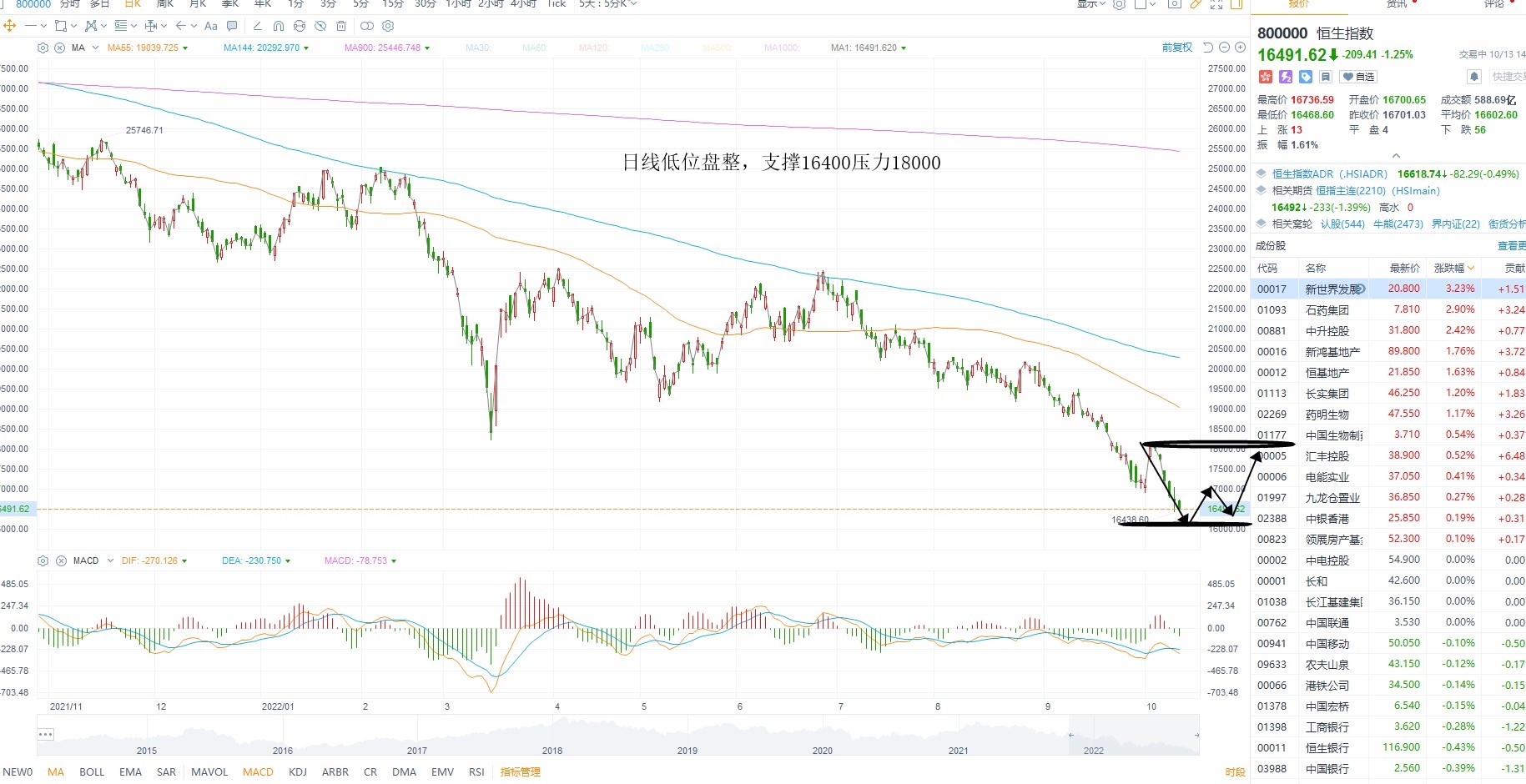Screen dimensions: 1526x784
Task: Expand MACD DIF value dropdown
Action: point(184,561)
